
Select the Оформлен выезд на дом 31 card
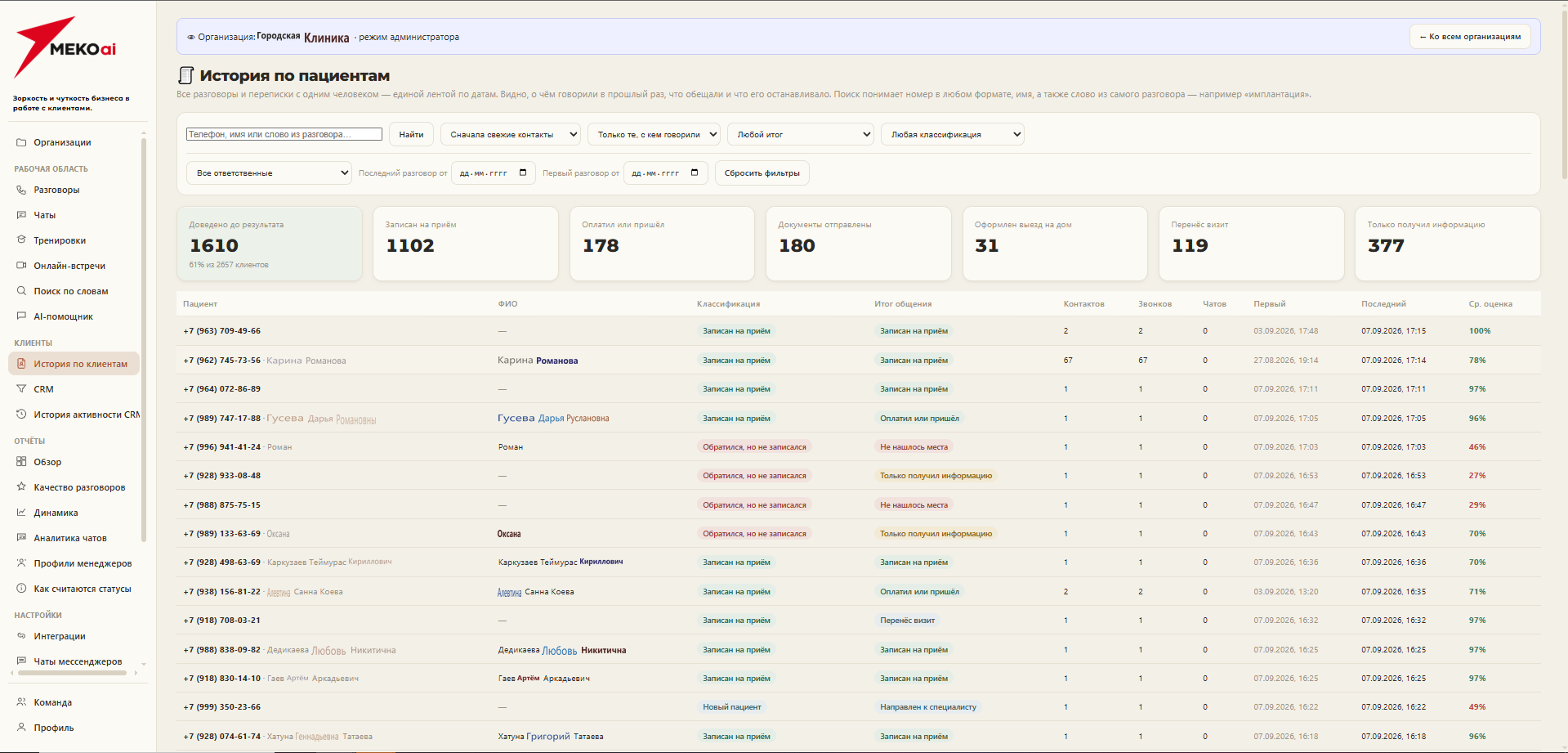click(x=1055, y=244)
